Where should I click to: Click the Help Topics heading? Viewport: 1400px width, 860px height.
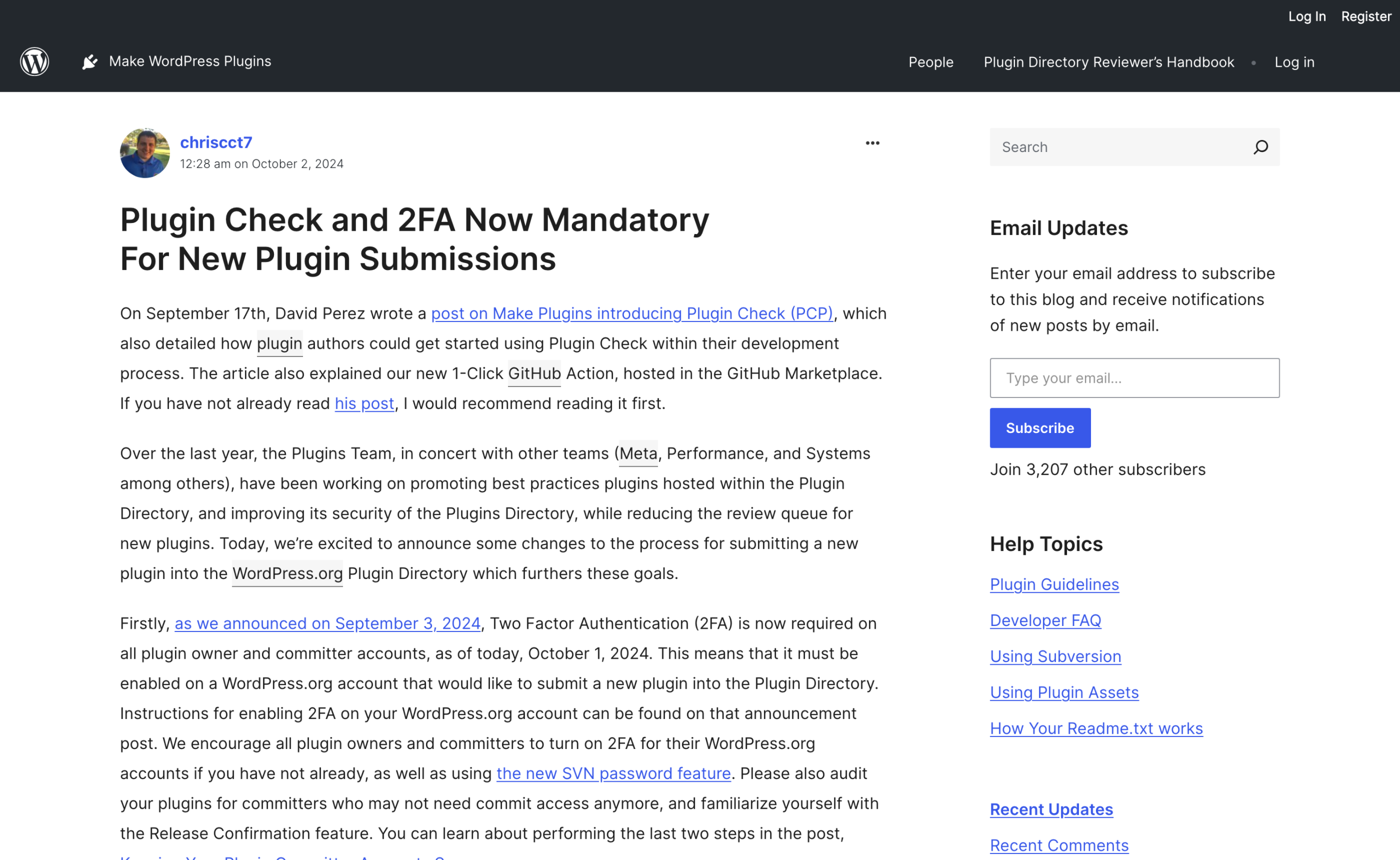tap(1046, 545)
